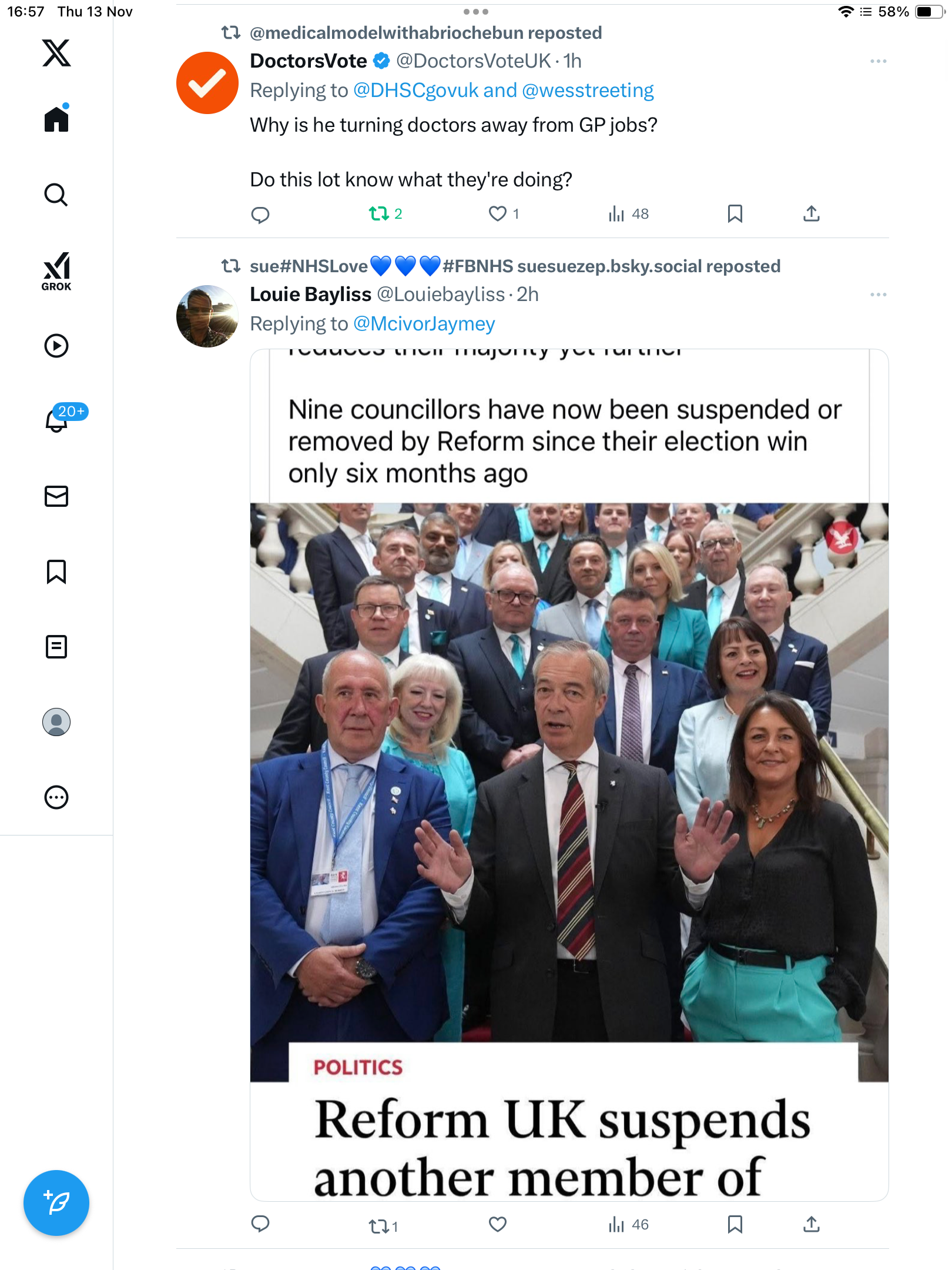Open the @McivorJaymey mention link
952x1270 pixels.
tap(424, 324)
